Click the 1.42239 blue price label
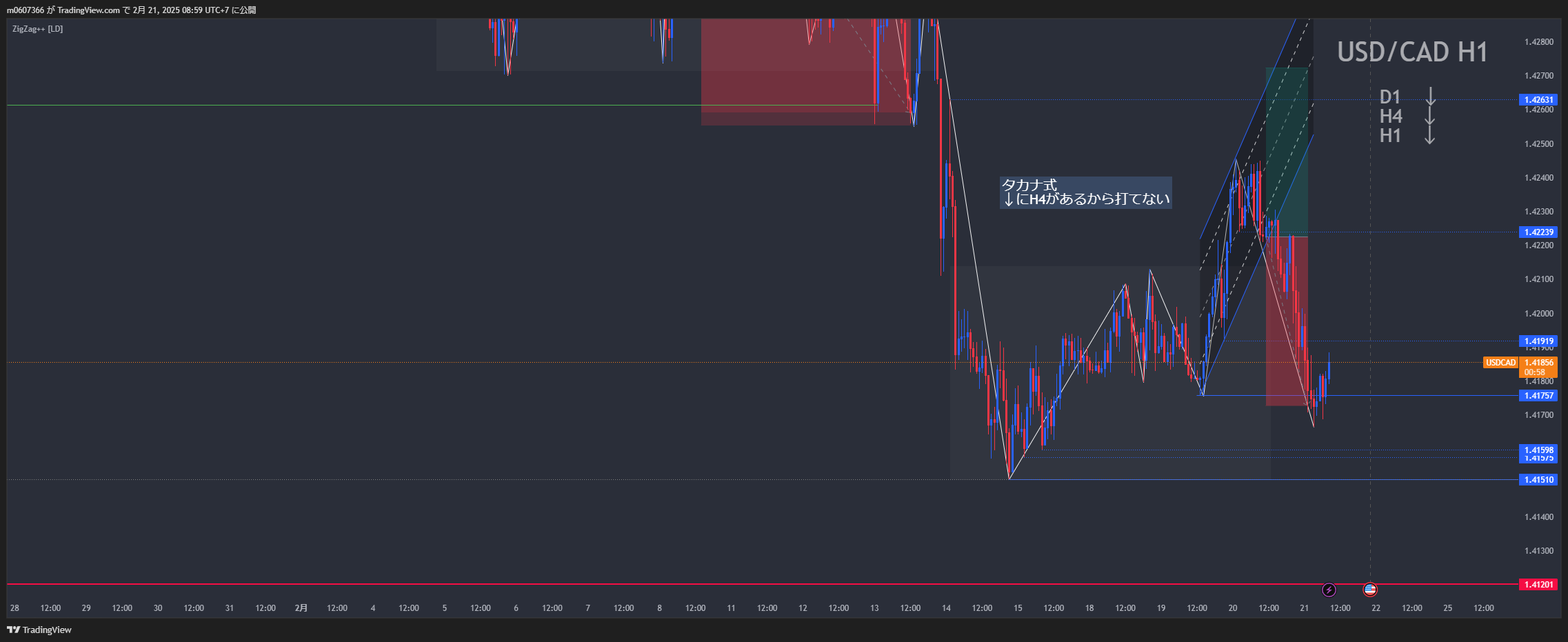The height and width of the screenshot is (642, 1568). pos(1538,232)
